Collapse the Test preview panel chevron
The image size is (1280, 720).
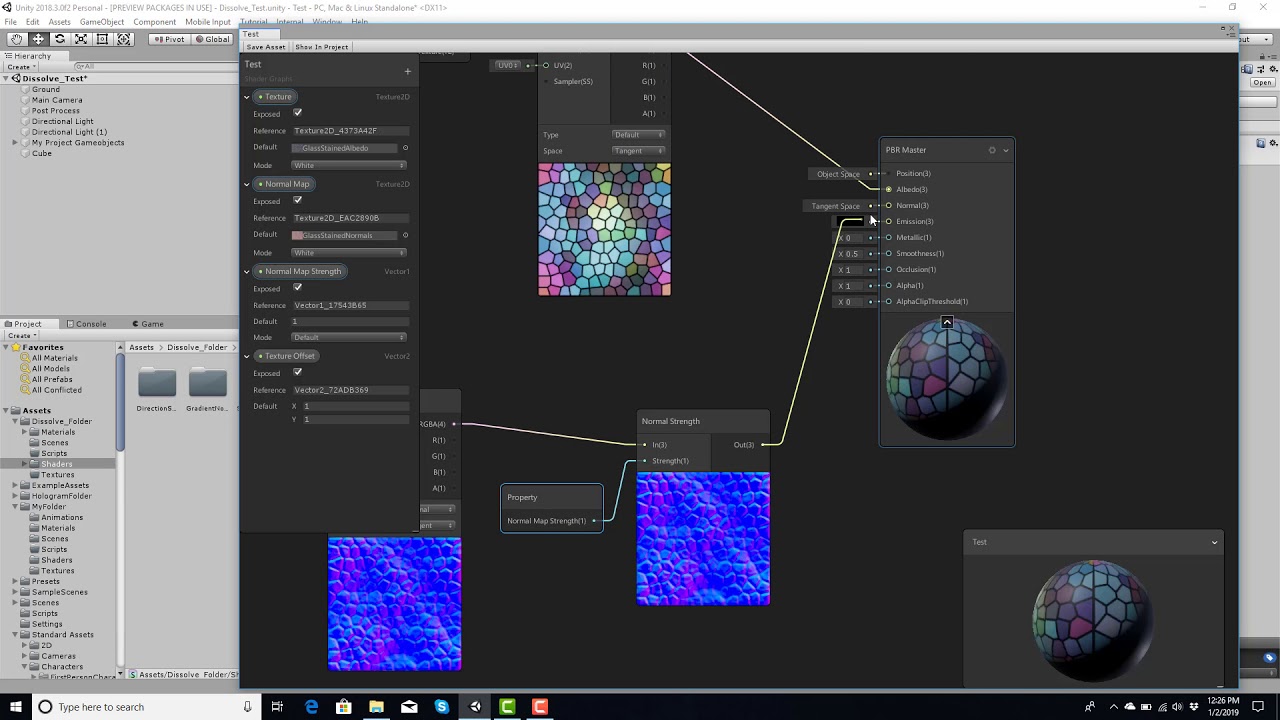pos(1215,542)
